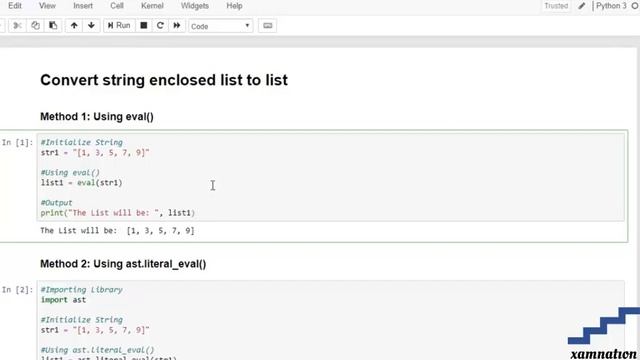This screenshot has width=640, height=360.
Task: Click the In [1] cell prompt
Action: tap(17, 142)
